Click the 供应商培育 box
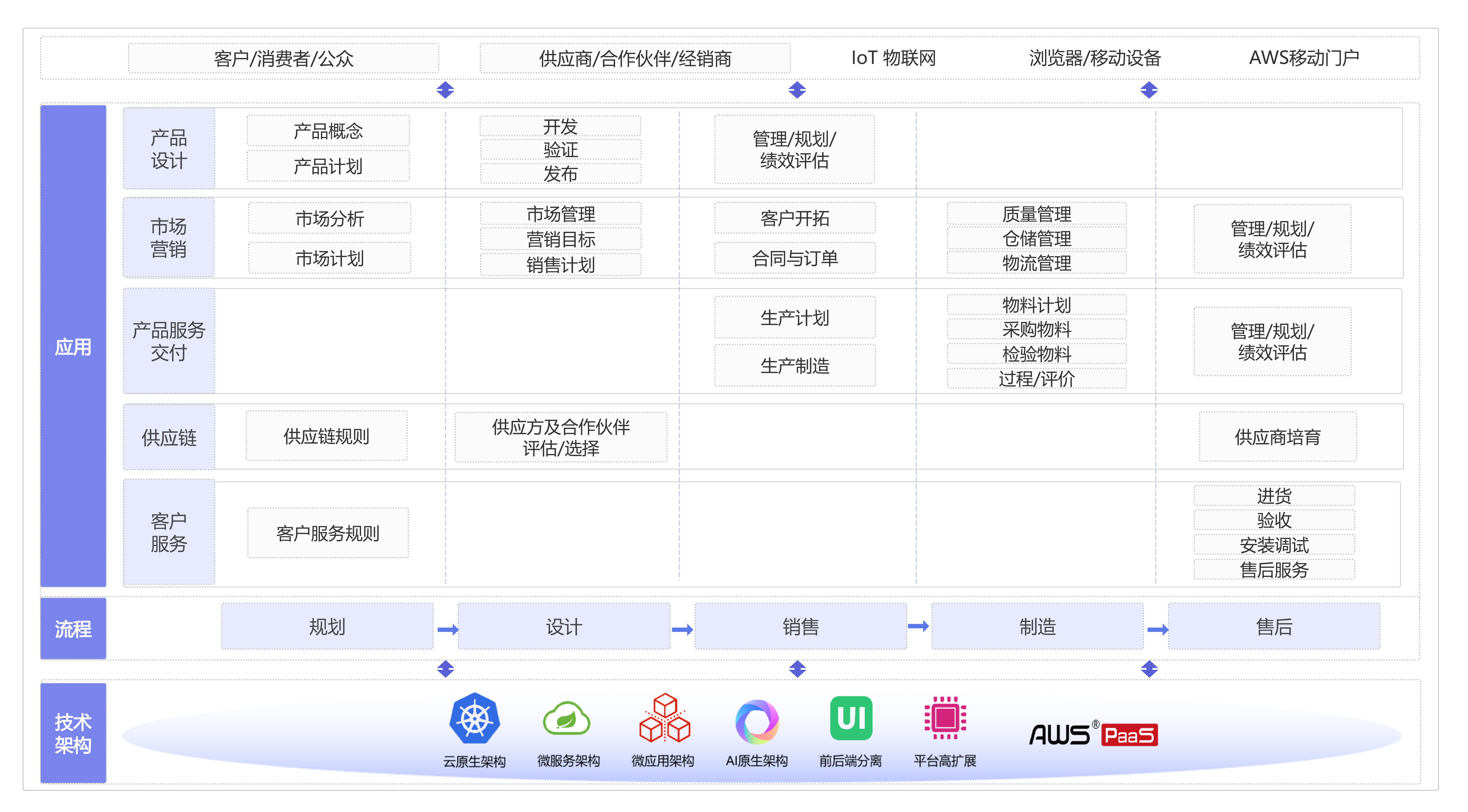 point(1278,437)
